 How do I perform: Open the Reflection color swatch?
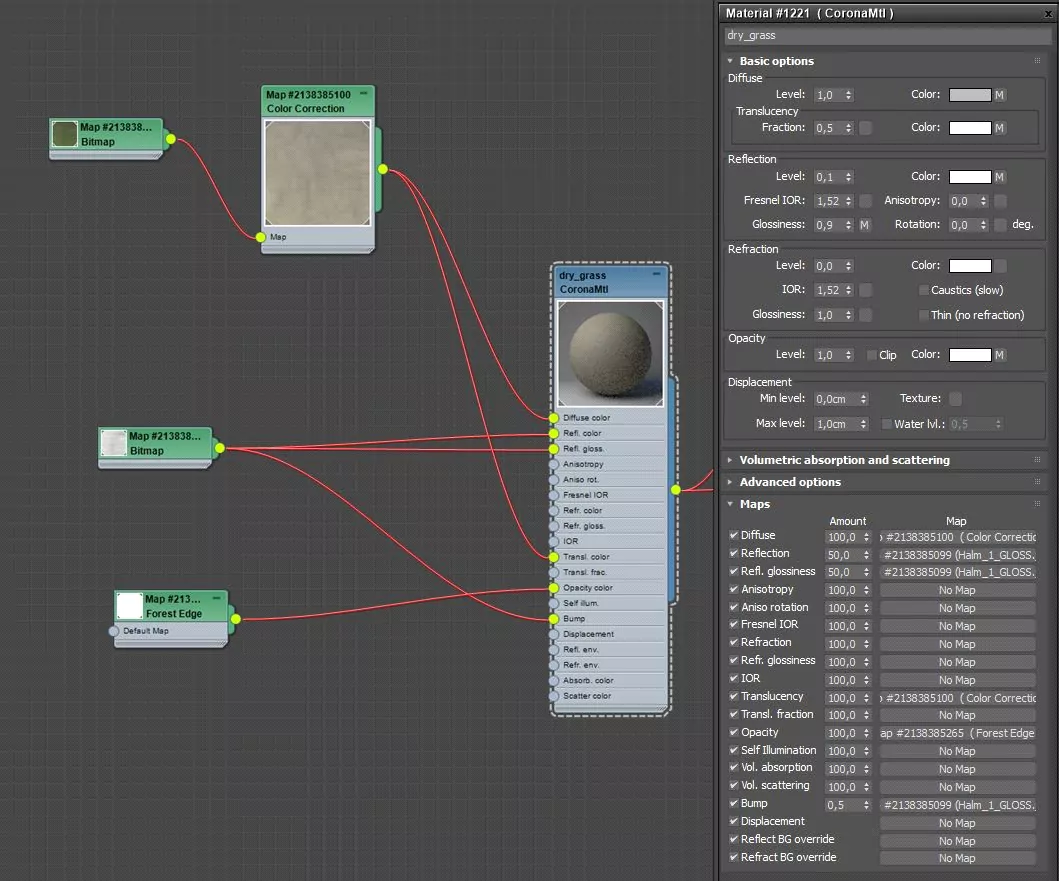tap(969, 177)
